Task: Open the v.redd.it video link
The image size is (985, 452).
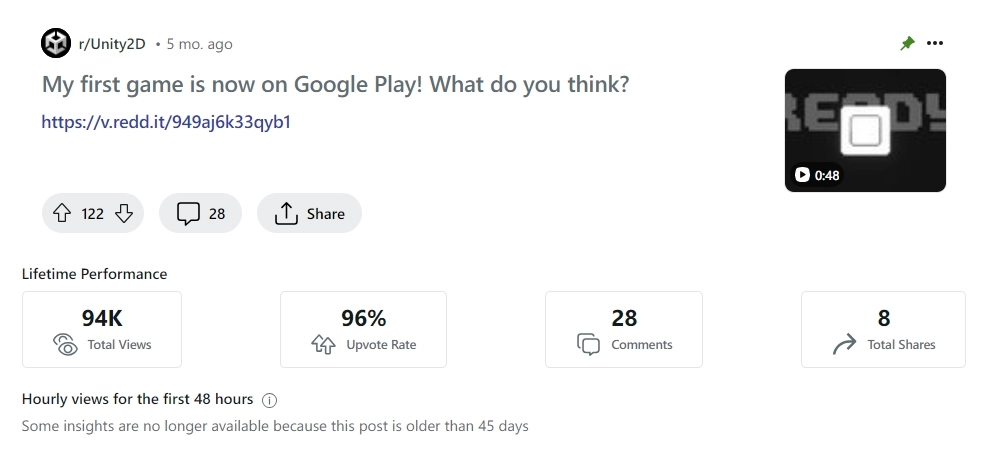Action: [x=166, y=122]
